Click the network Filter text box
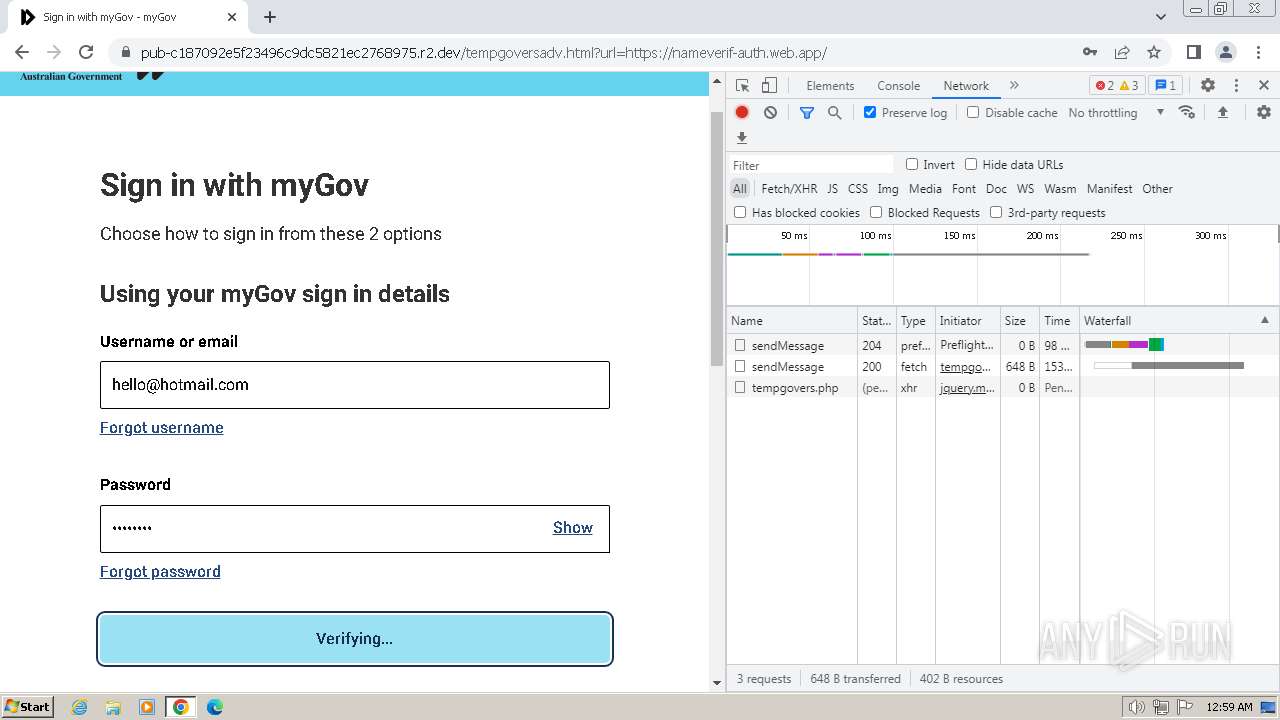 (x=811, y=165)
